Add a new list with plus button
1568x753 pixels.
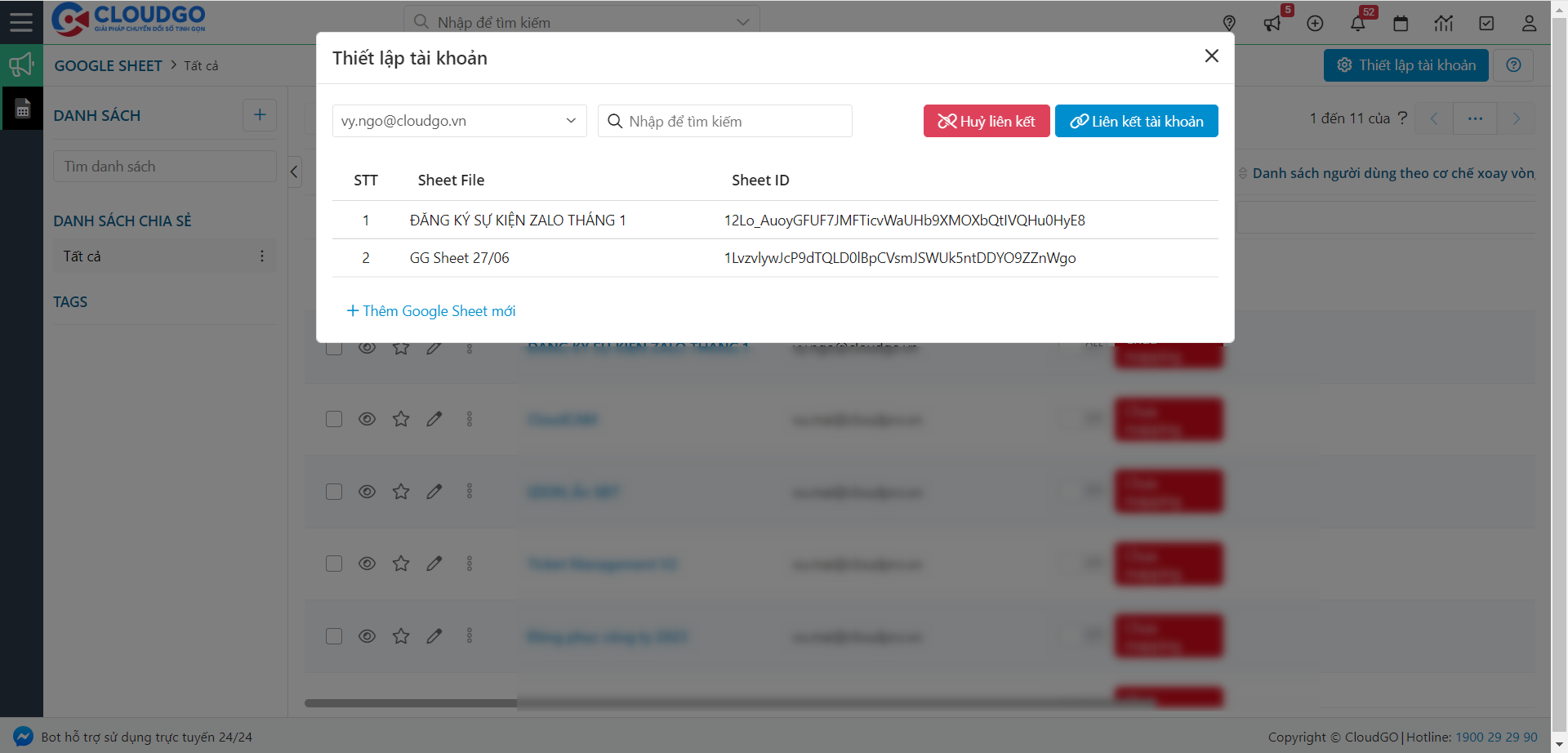point(260,115)
